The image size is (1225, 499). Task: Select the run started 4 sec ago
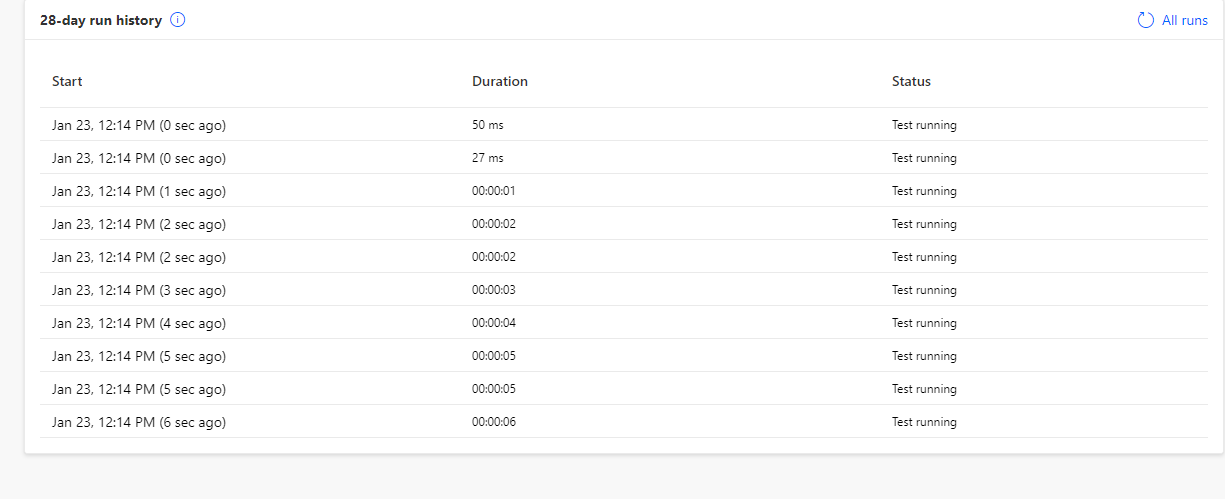point(139,323)
